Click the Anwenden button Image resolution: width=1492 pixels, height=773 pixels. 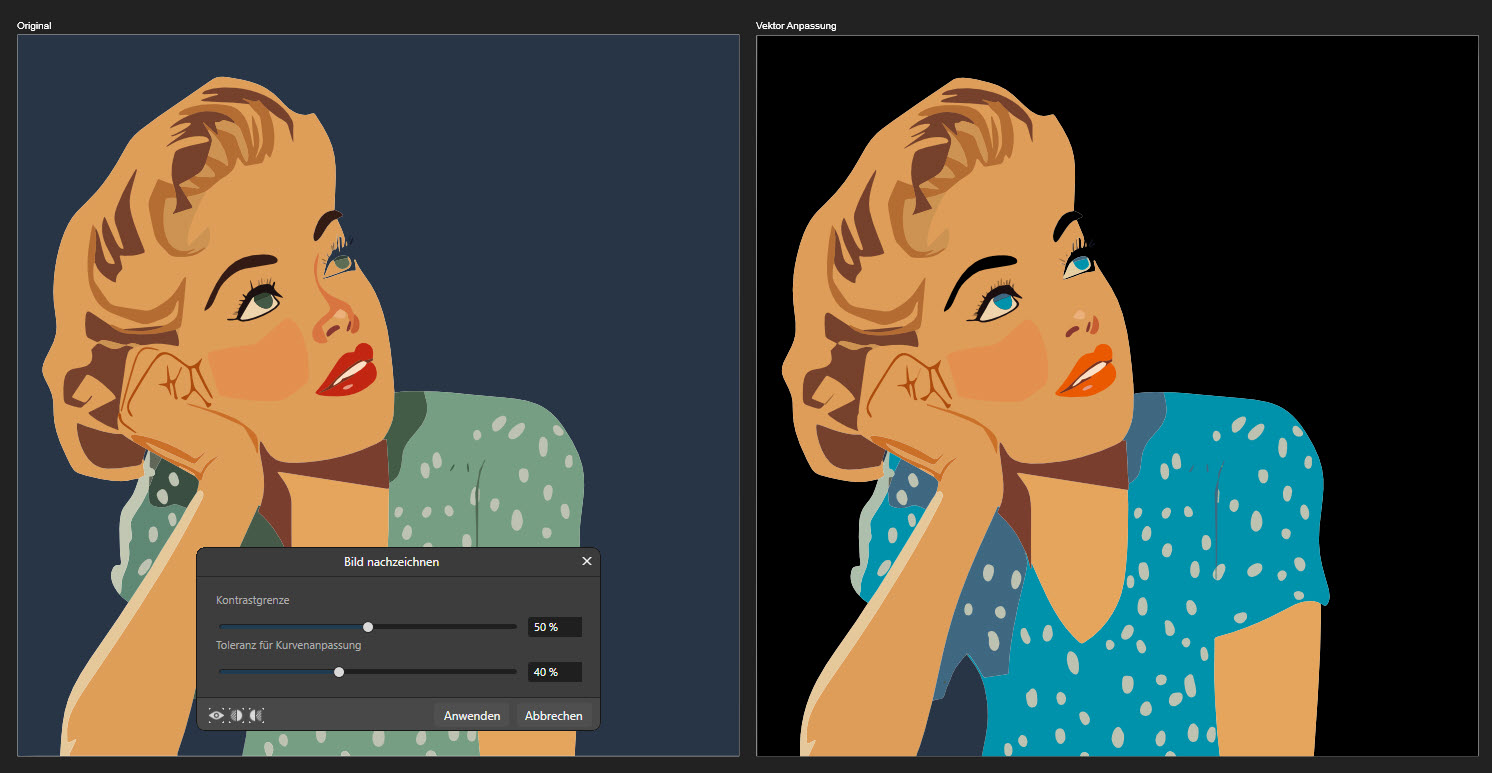click(472, 716)
